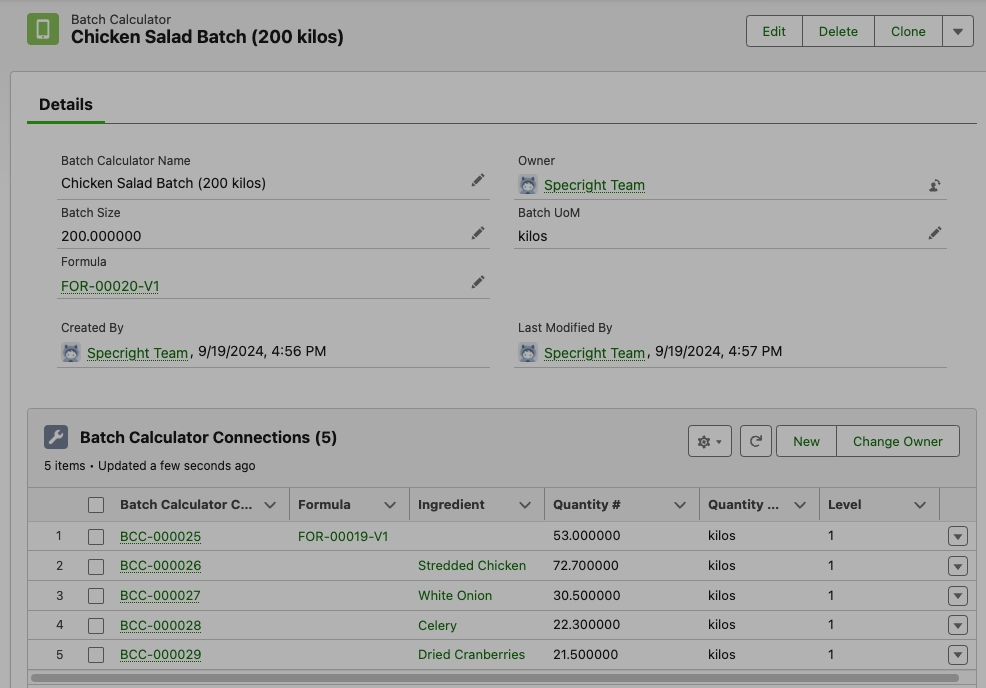Edit Batch Size pencil icon
The height and width of the screenshot is (688, 986).
coord(478,233)
